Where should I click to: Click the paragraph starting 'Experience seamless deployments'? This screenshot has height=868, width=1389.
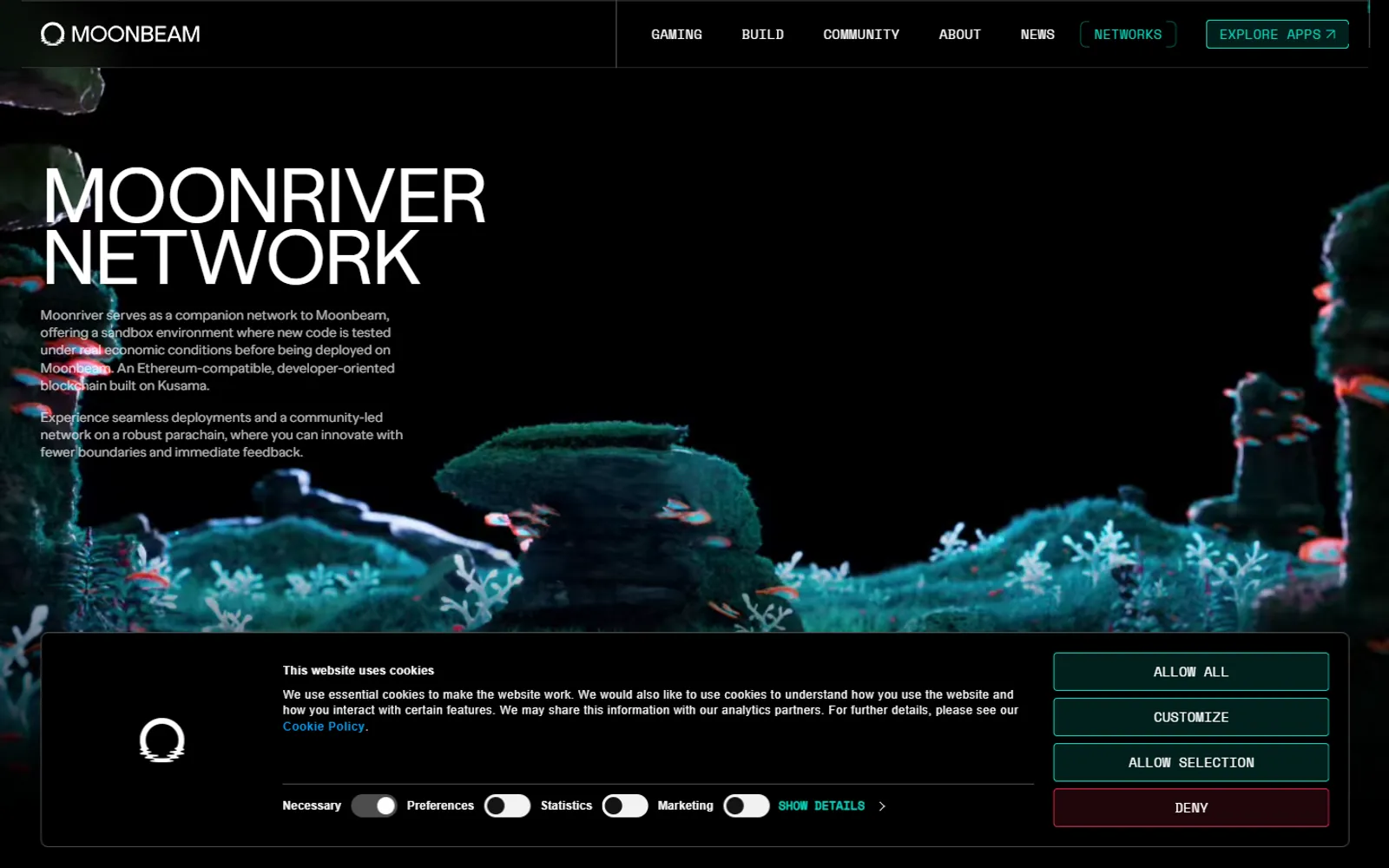coord(221,435)
